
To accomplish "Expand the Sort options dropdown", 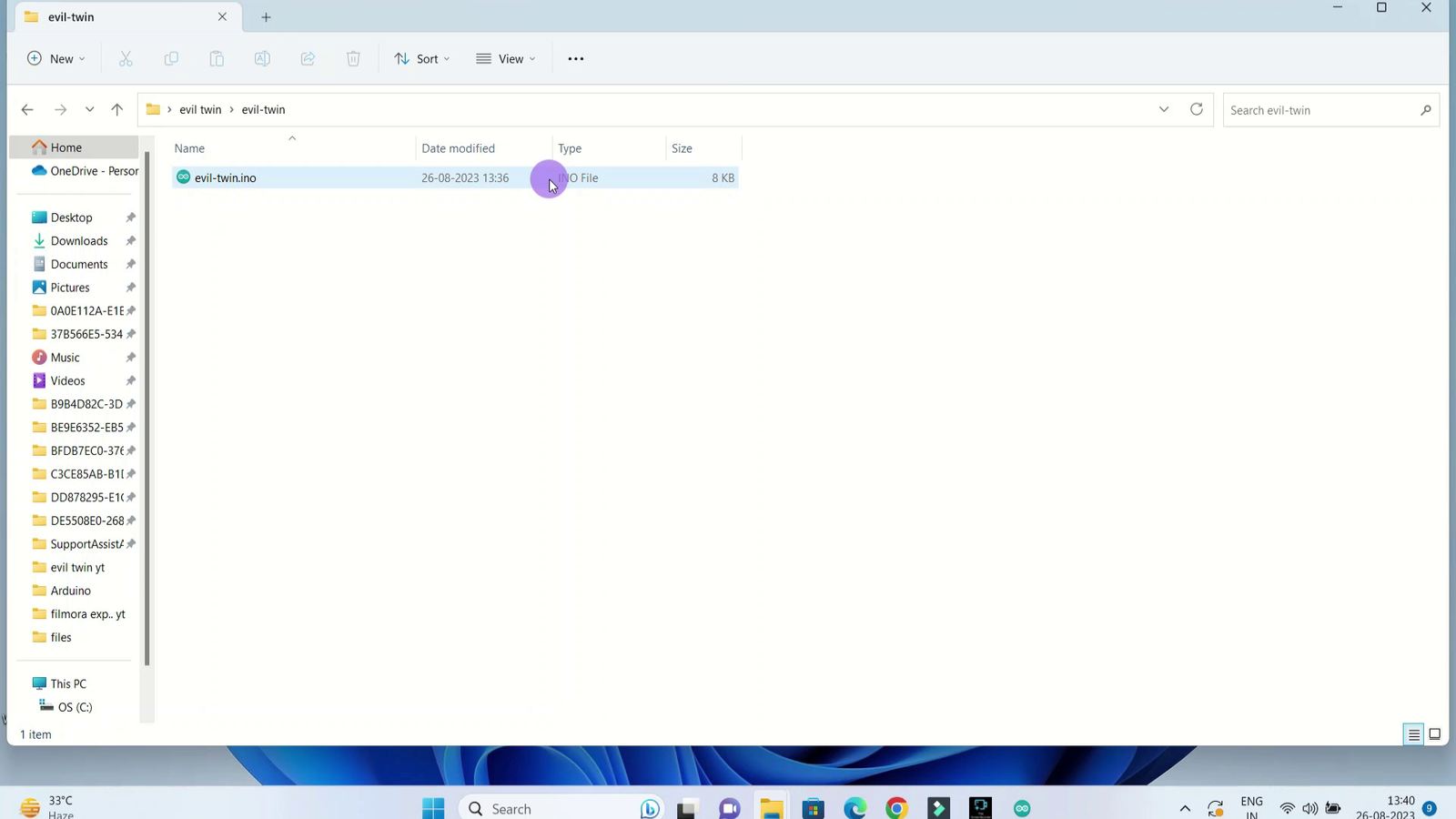I will point(422,59).
